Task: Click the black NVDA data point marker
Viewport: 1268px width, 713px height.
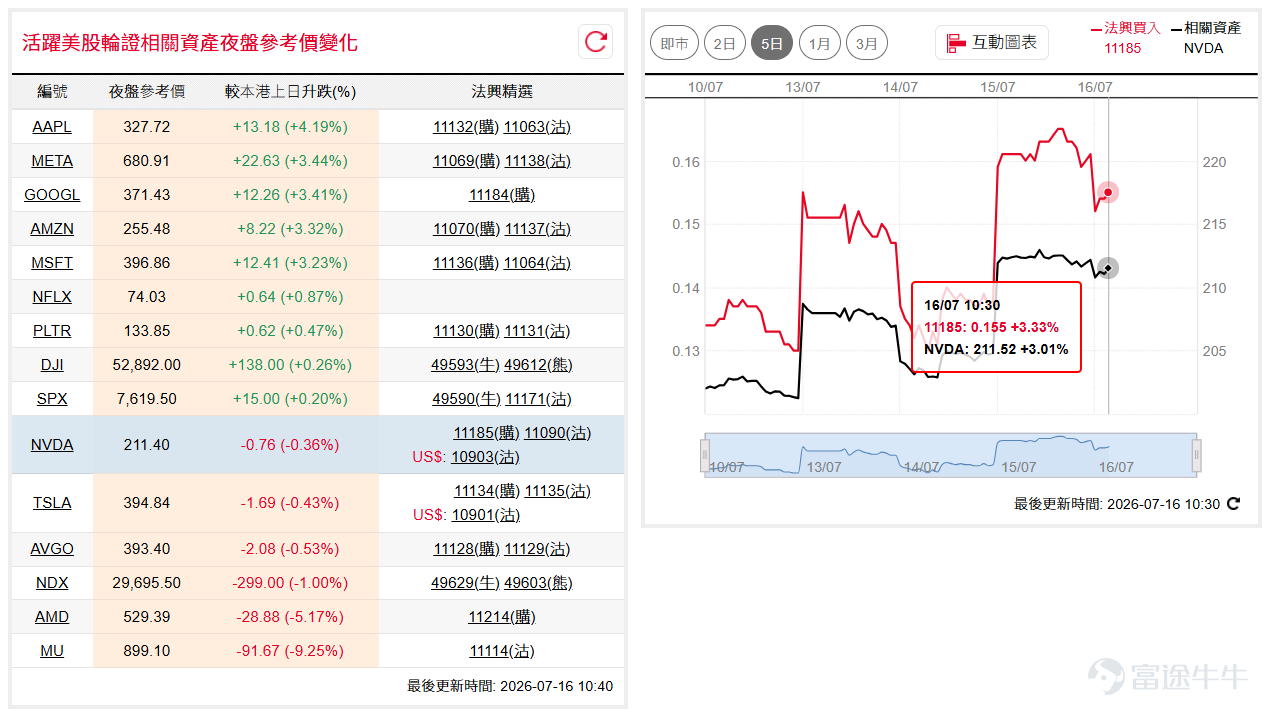Action: (1107, 268)
